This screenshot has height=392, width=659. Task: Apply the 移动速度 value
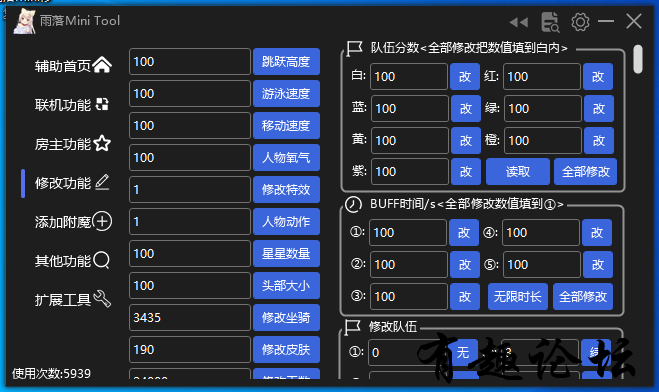coord(286,125)
